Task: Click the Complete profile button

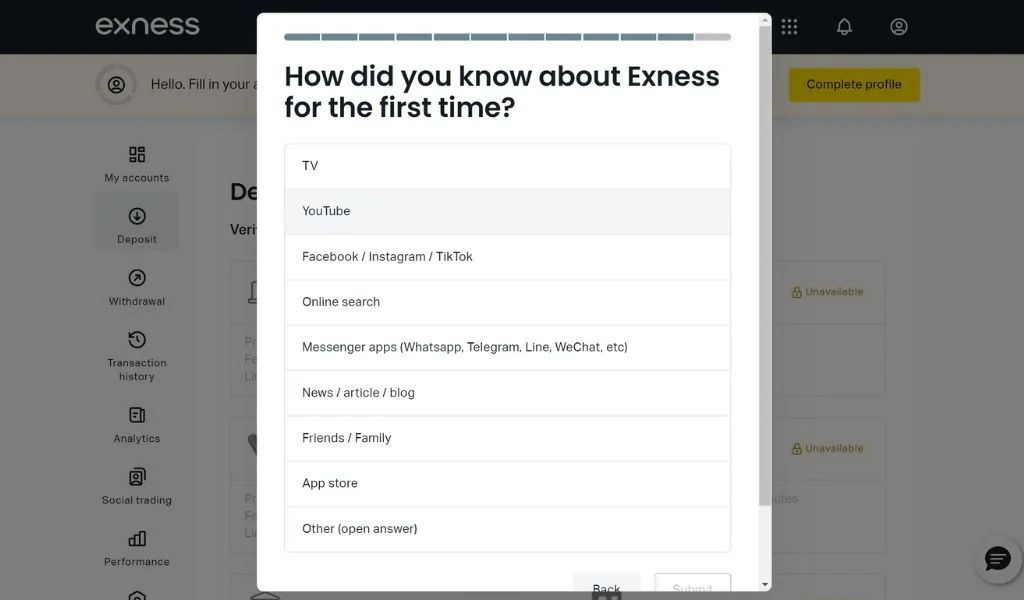Action: [x=853, y=85]
